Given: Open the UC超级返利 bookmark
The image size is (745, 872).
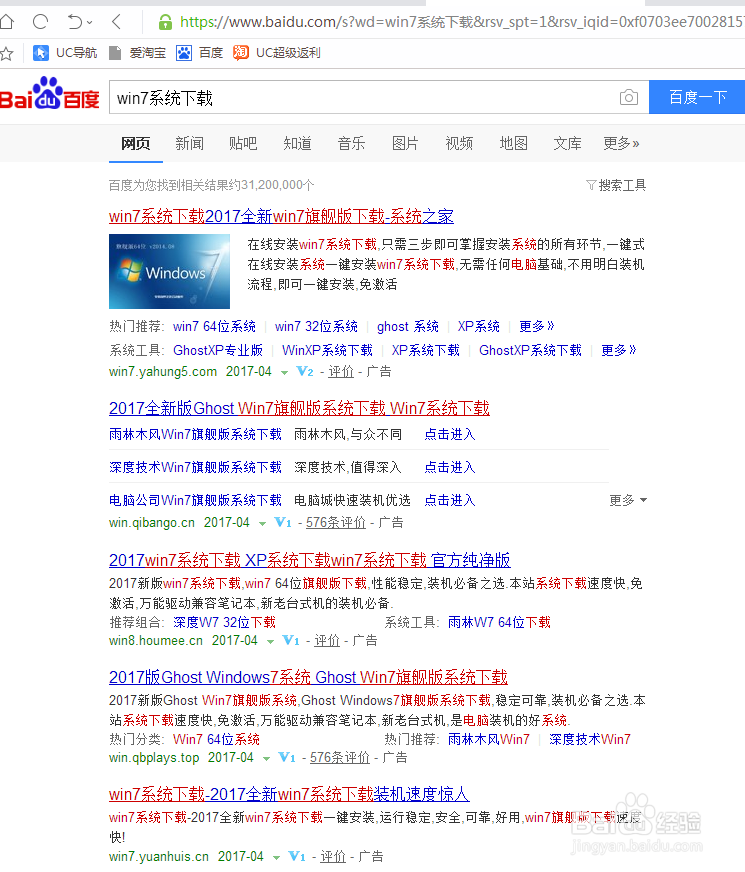Looking at the screenshot, I should (x=277, y=53).
